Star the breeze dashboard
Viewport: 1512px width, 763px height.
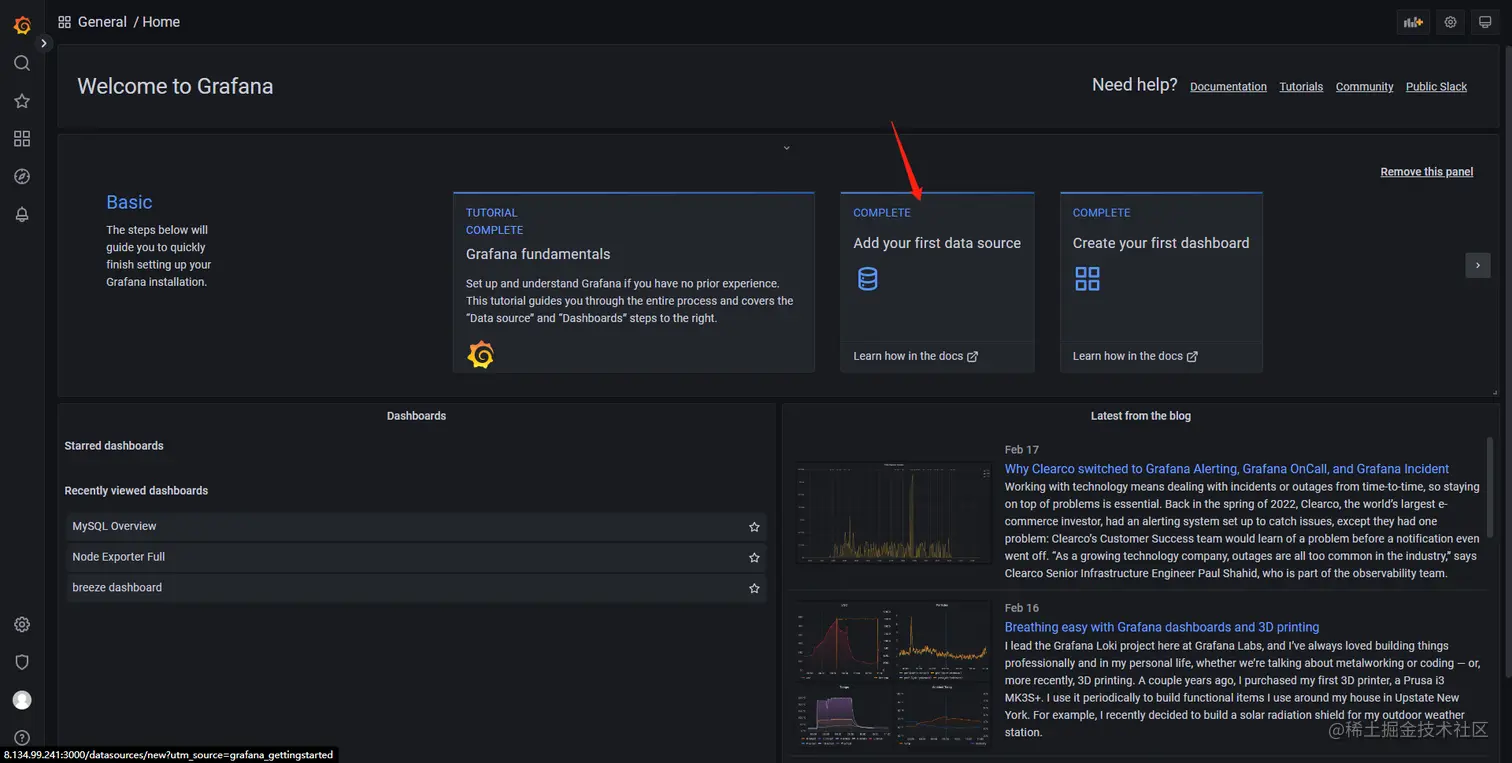tap(754, 588)
